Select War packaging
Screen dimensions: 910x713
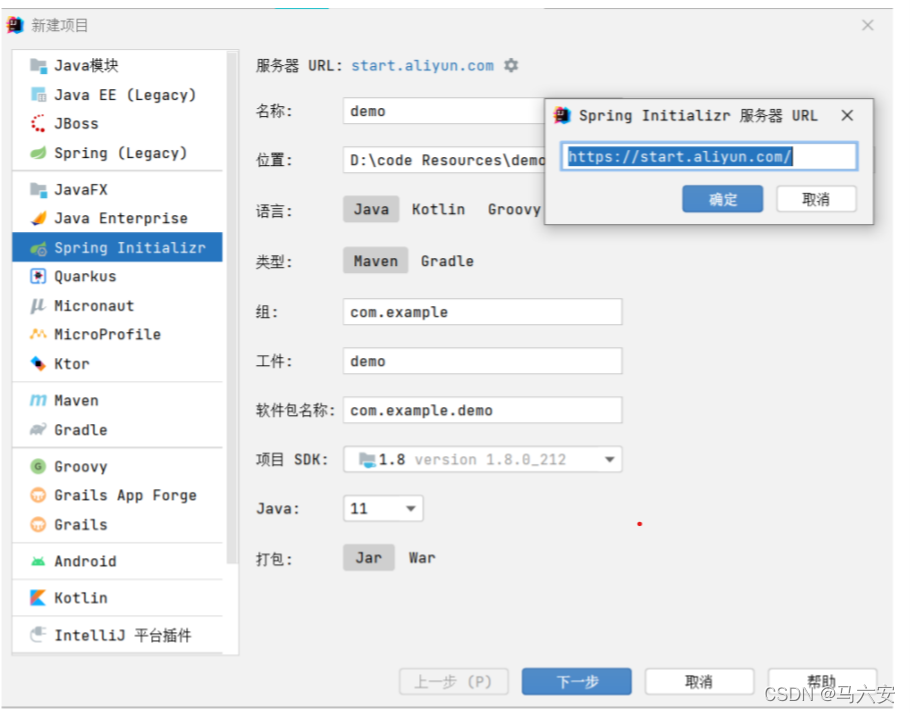422,558
